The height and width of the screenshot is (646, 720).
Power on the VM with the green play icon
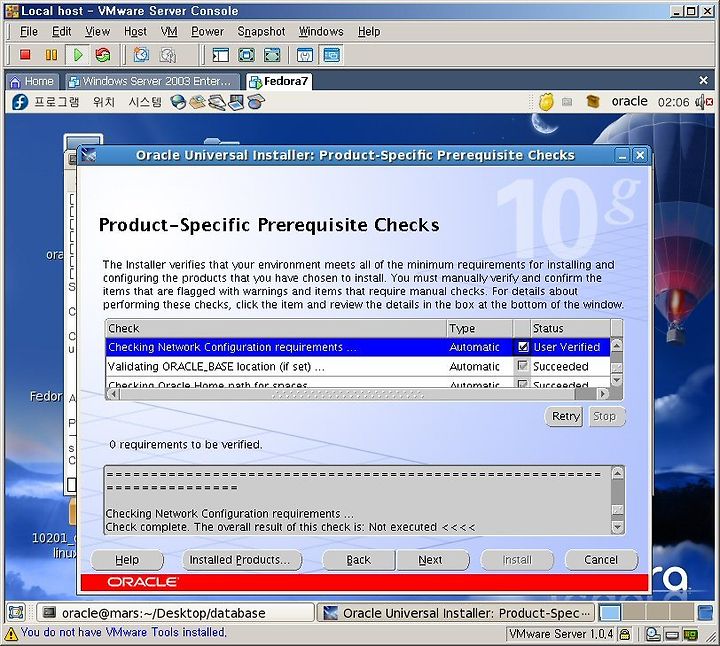(78, 55)
